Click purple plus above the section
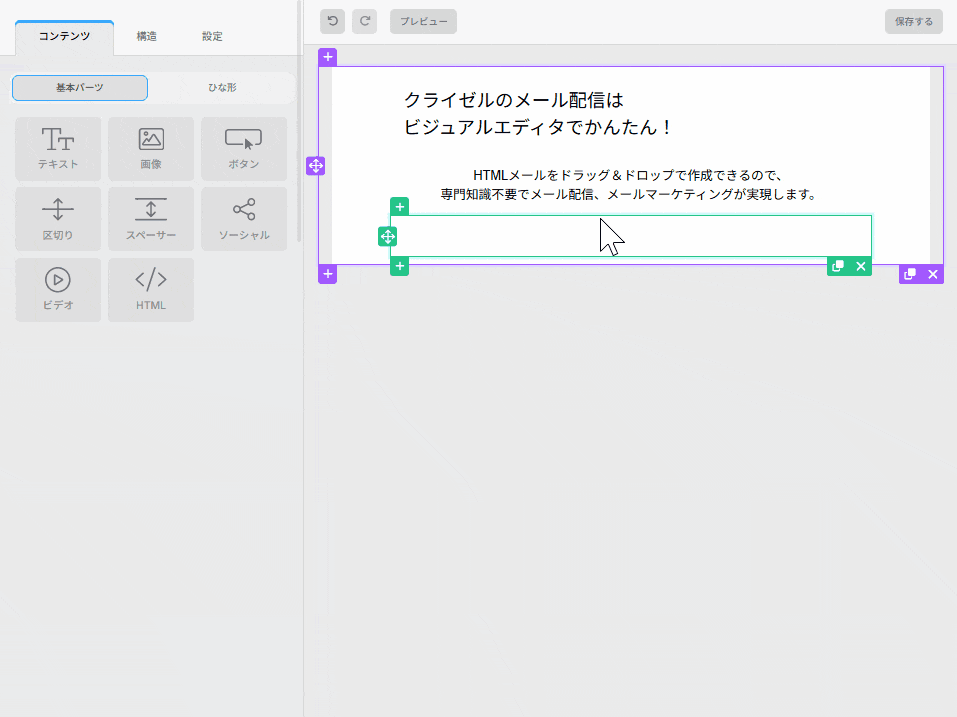The height and width of the screenshot is (717, 957). coord(328,57)
